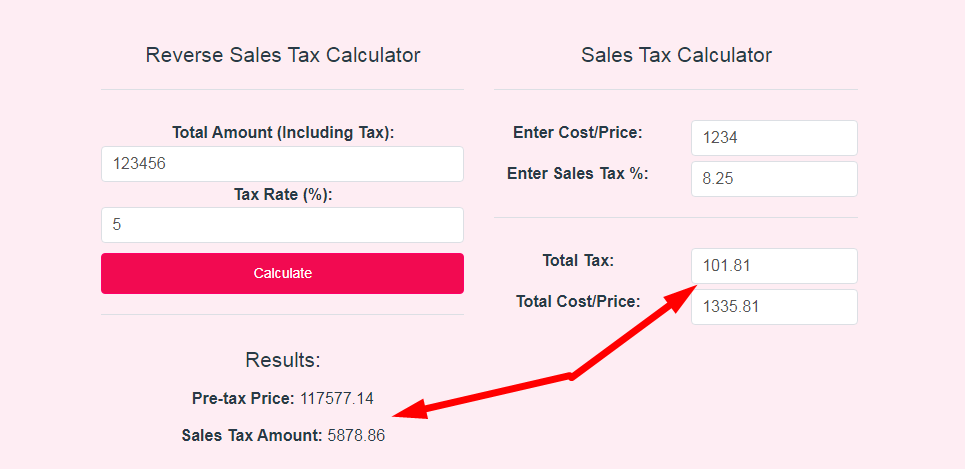Screen dimensions: 965x469
Task: Select the Enter Cost/Price input with 1234
Action: click(x=774, y=138)
